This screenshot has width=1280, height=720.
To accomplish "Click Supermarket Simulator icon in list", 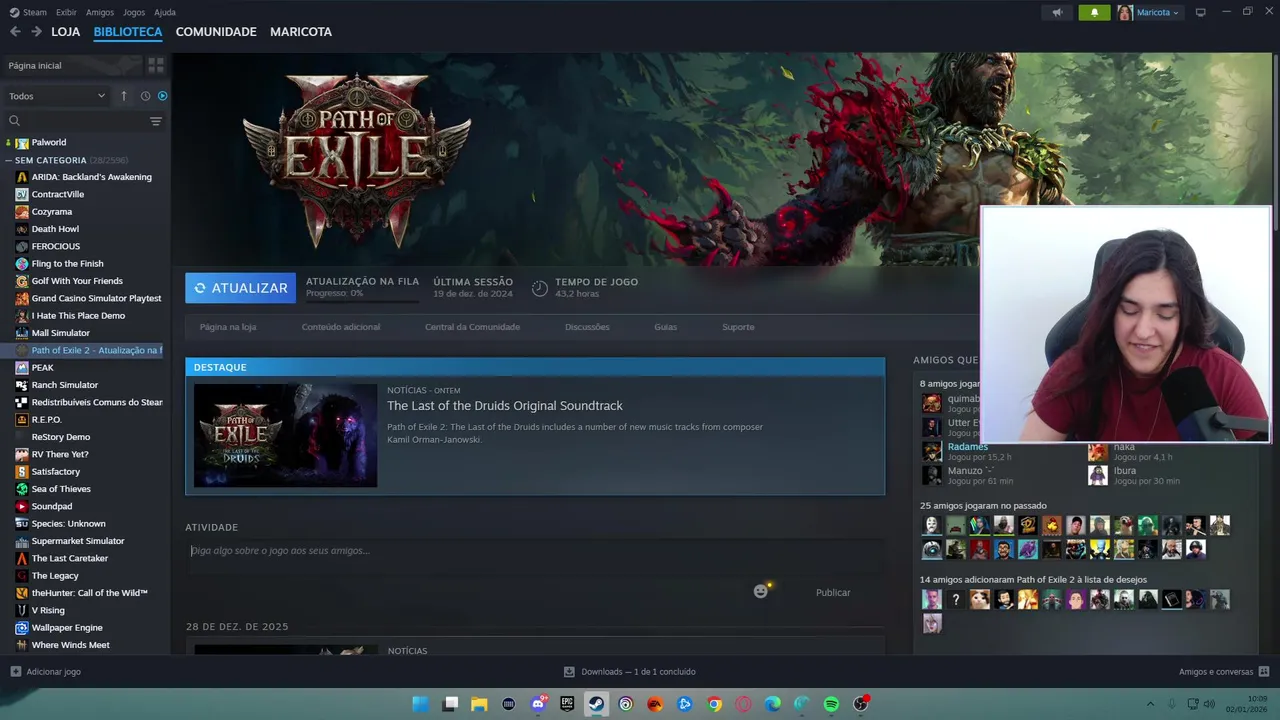I will click(22, 541).
